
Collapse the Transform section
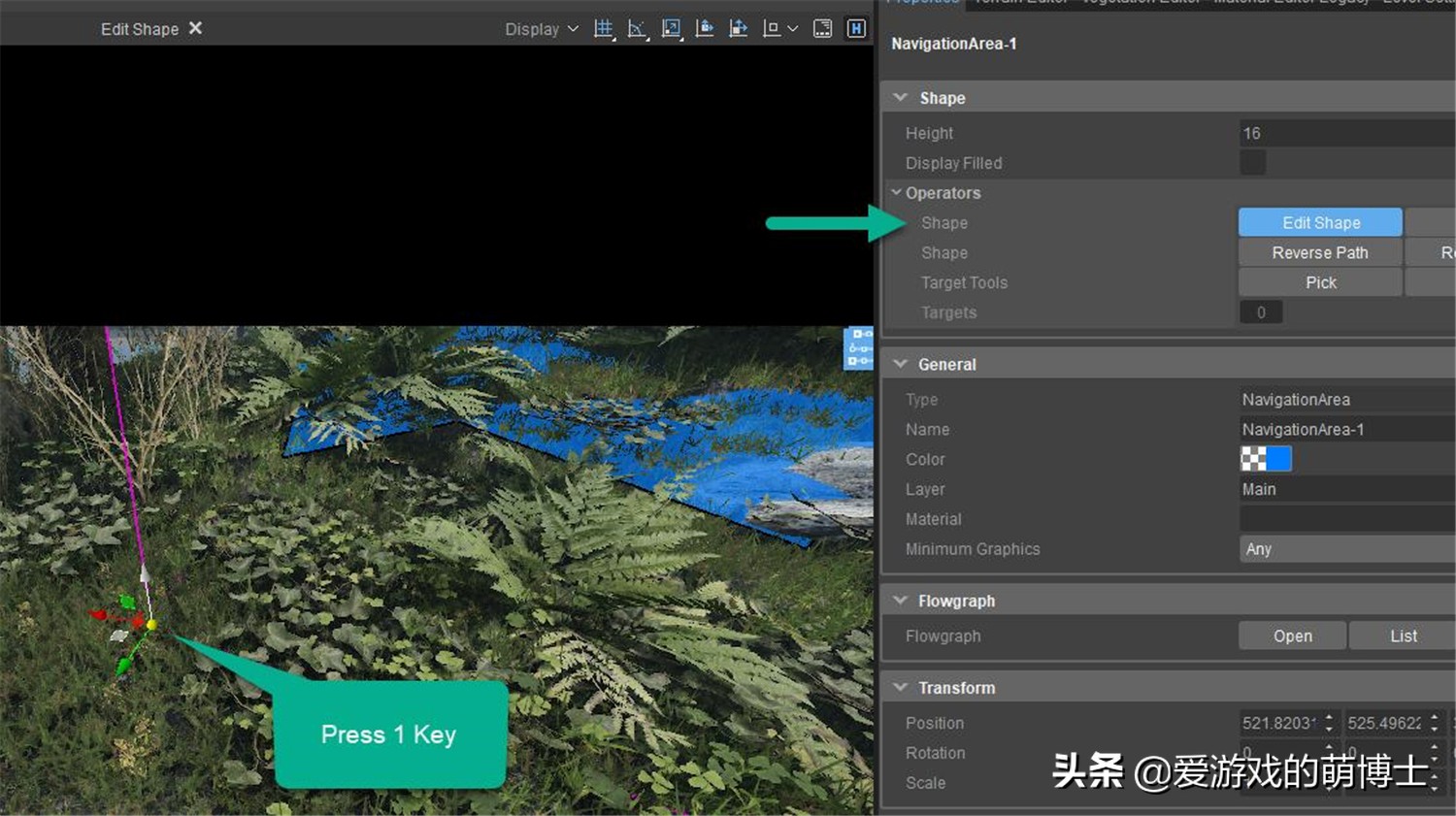coord(901,688)
